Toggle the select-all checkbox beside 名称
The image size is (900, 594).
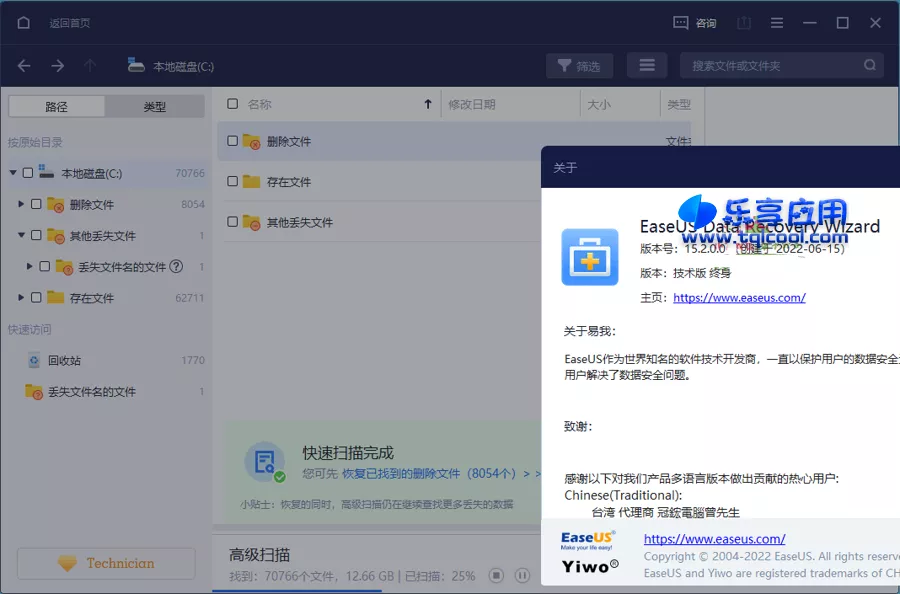(x=233, y=104)
